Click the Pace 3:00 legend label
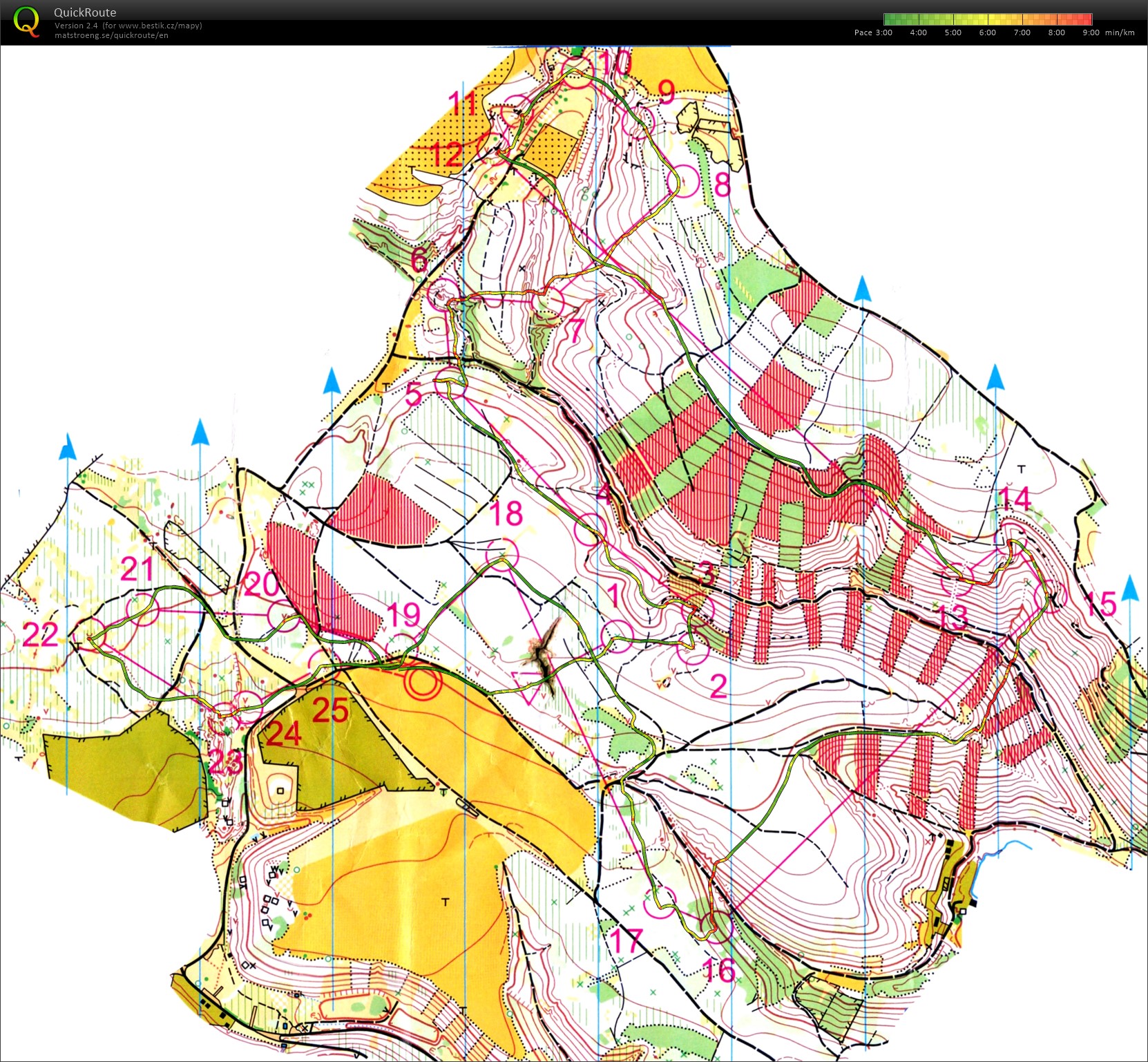 tap(873, 32)
